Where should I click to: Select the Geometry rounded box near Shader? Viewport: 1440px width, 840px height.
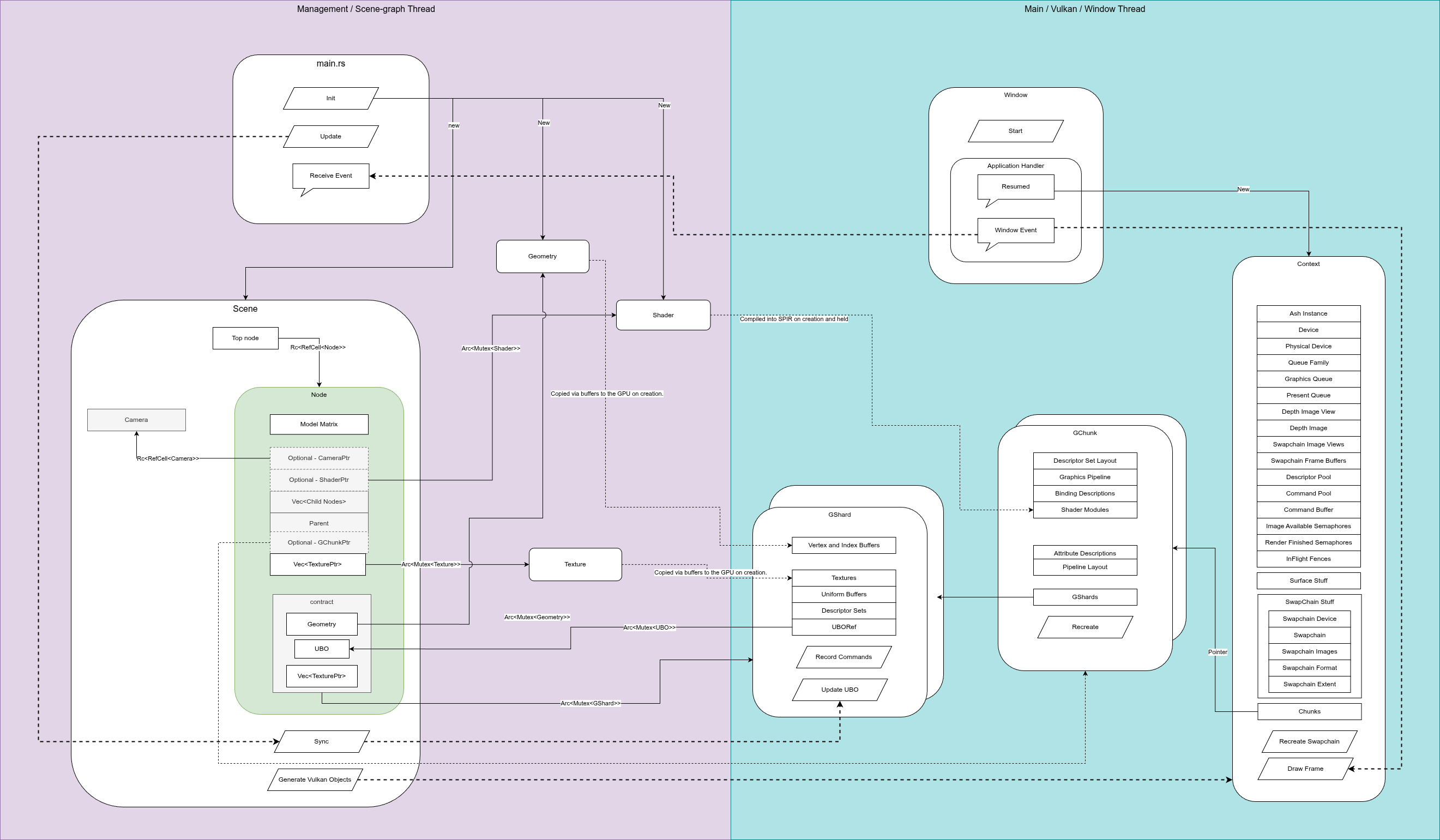pos(543,256)
